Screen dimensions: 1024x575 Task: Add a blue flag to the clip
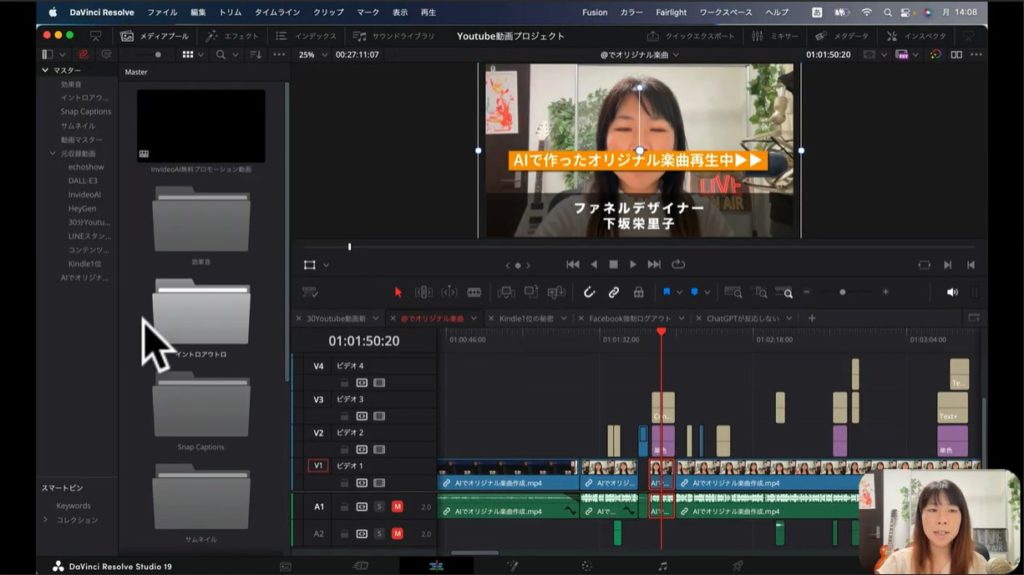click(x=666, y=292)
